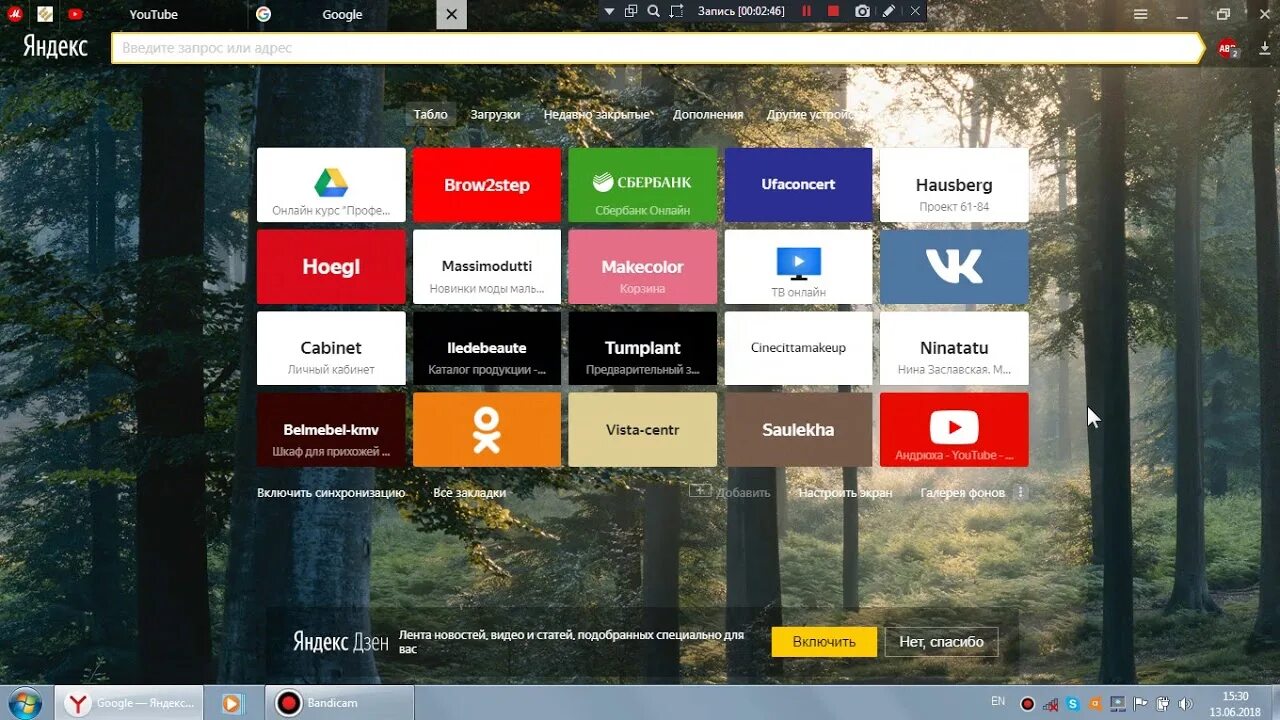Select the Табло tab
This screenshot has height=720, width=1280.
(431, 114)
